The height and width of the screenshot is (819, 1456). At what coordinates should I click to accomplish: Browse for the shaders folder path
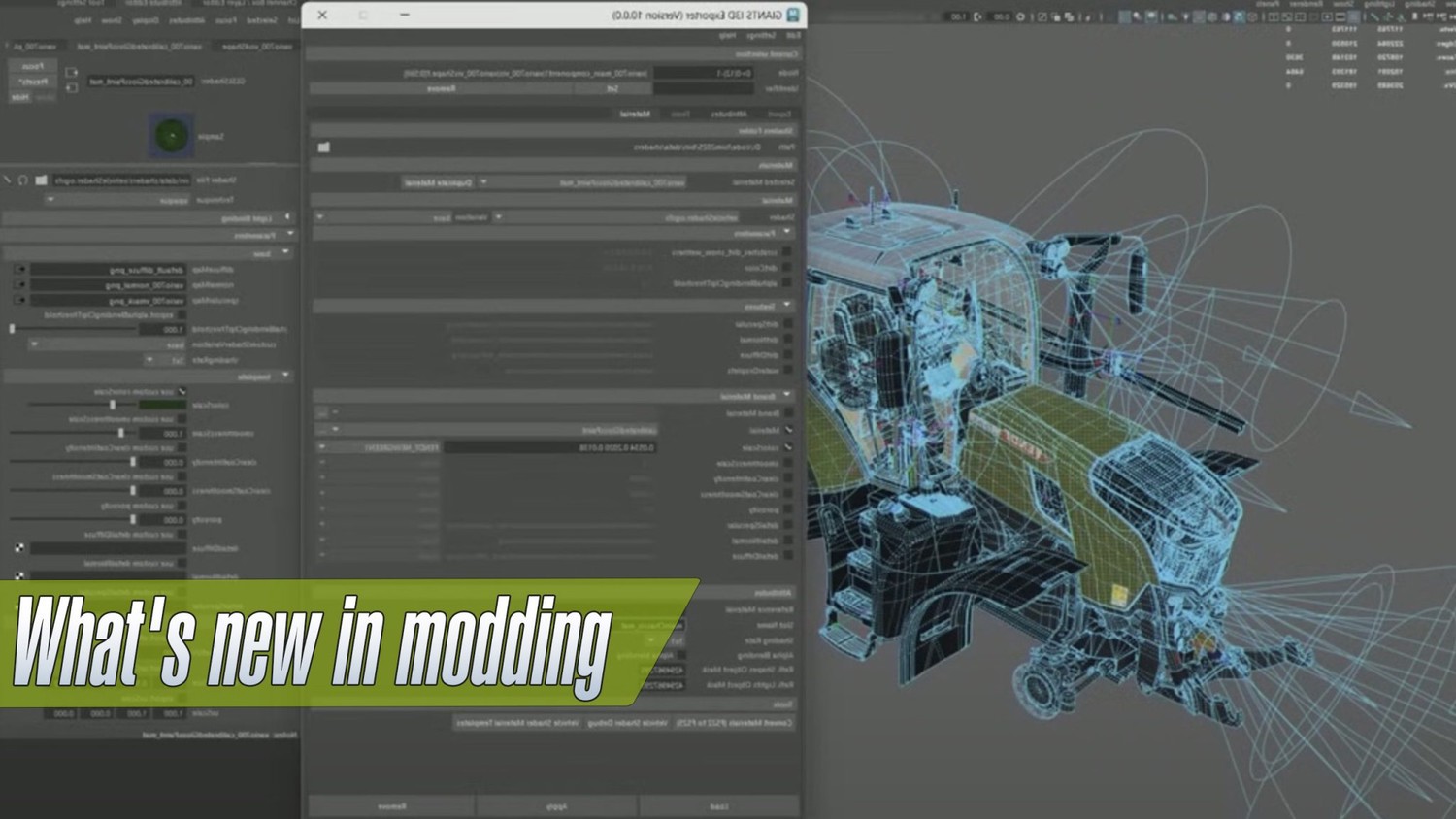point(324,147)
